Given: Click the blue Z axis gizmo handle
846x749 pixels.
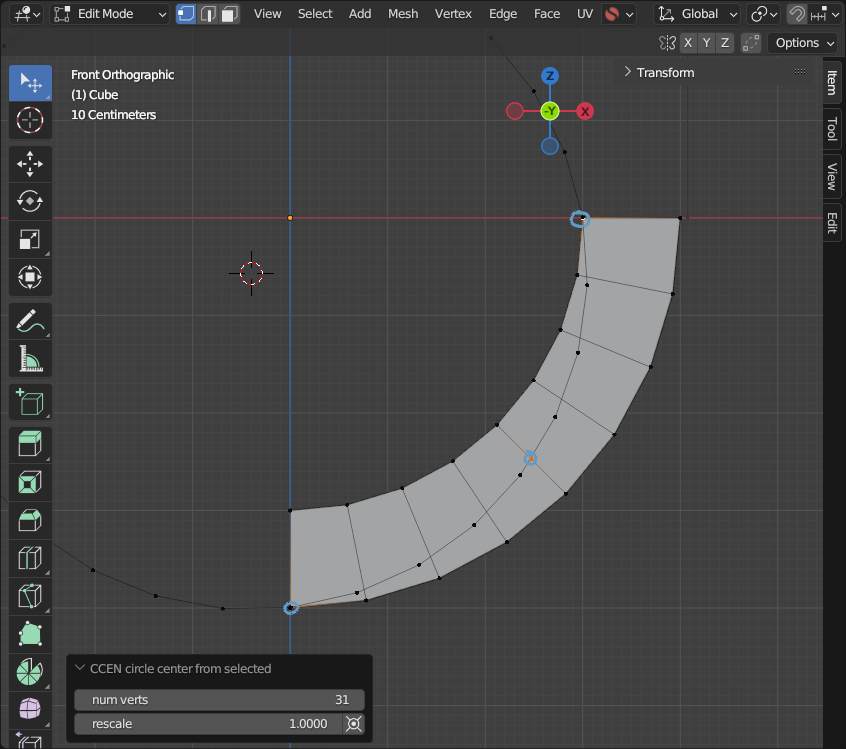Looking at the screenshot, I should click(550, 76).
